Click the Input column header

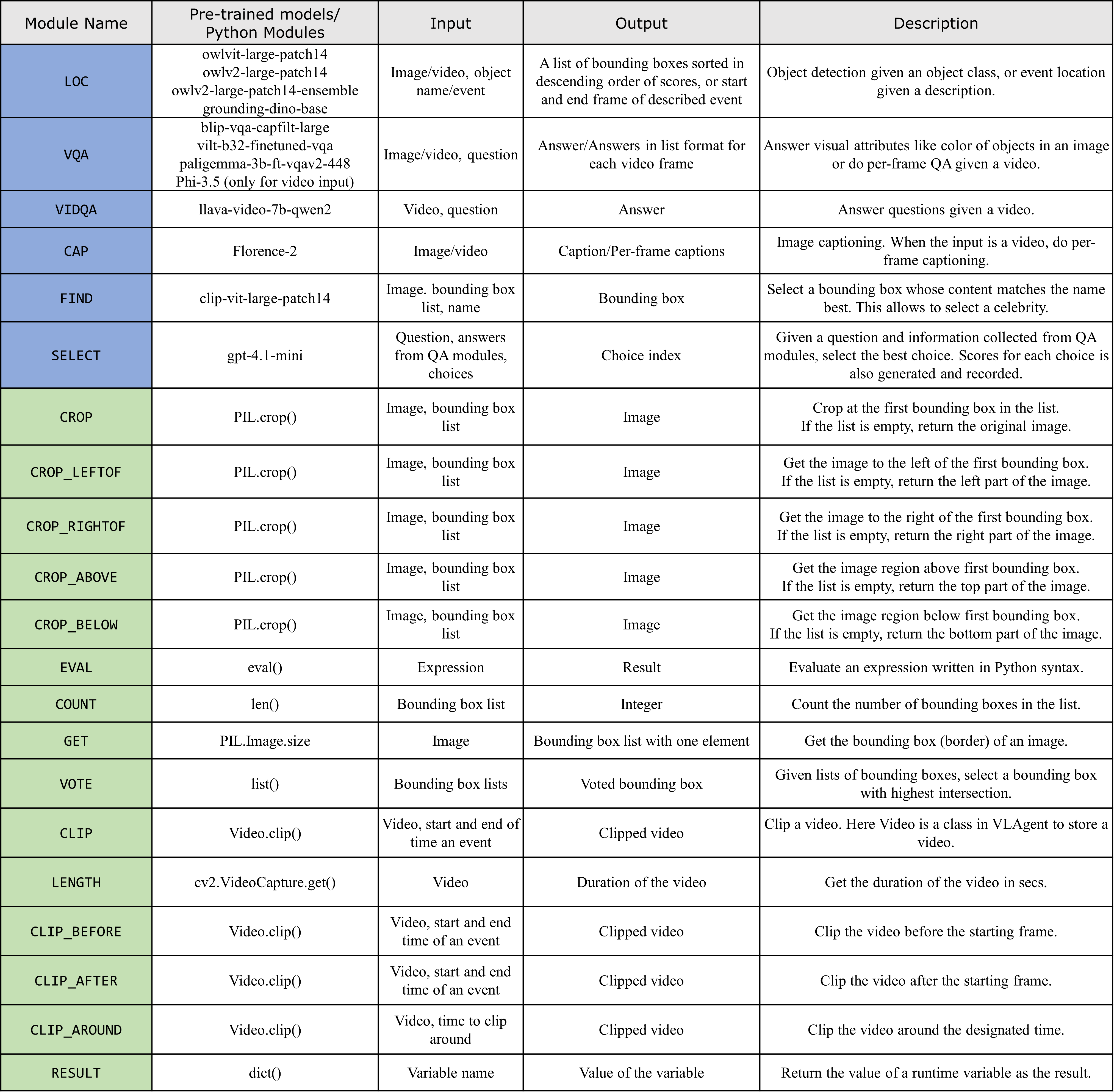451,23
